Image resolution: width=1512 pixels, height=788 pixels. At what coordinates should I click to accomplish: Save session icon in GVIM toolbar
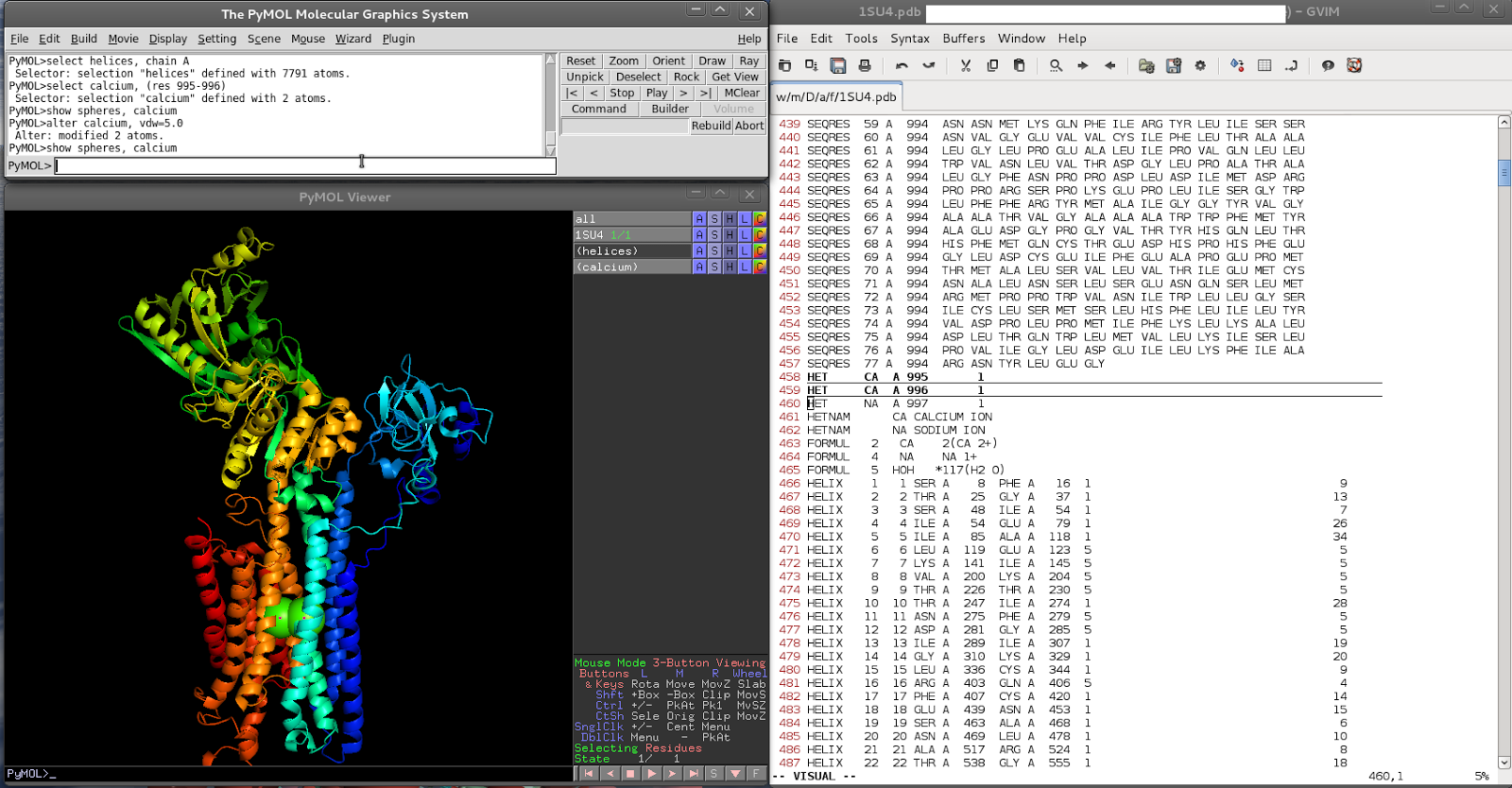[x=1174, y=65]
